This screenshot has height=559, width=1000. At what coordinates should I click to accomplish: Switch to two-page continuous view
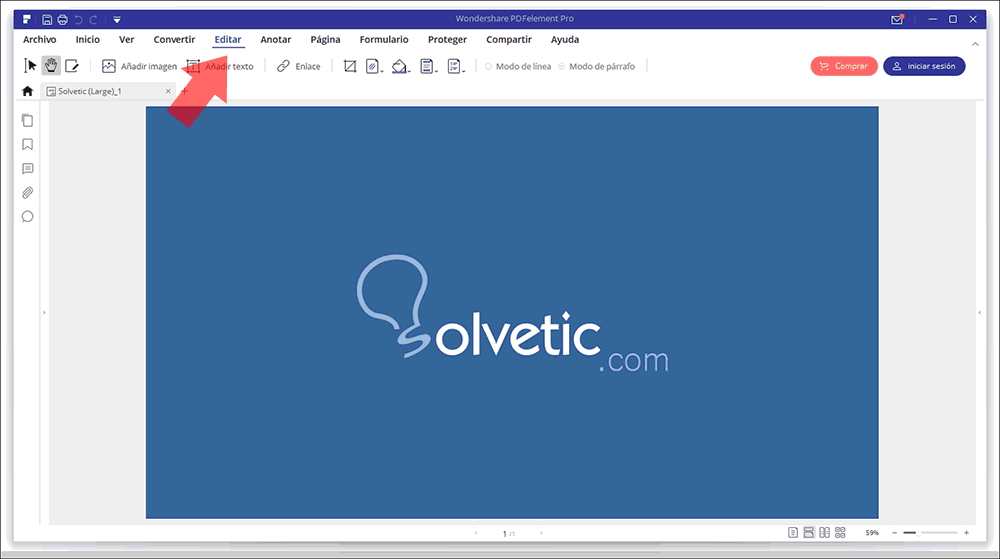(x=841, y=532)
